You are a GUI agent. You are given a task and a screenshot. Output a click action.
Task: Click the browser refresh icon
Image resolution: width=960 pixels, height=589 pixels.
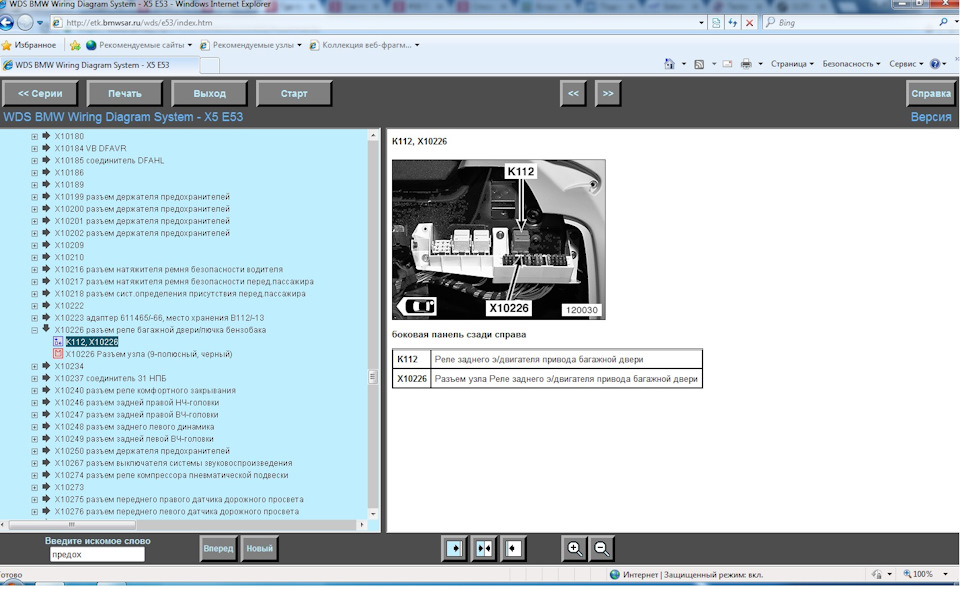tap(733, 22)
